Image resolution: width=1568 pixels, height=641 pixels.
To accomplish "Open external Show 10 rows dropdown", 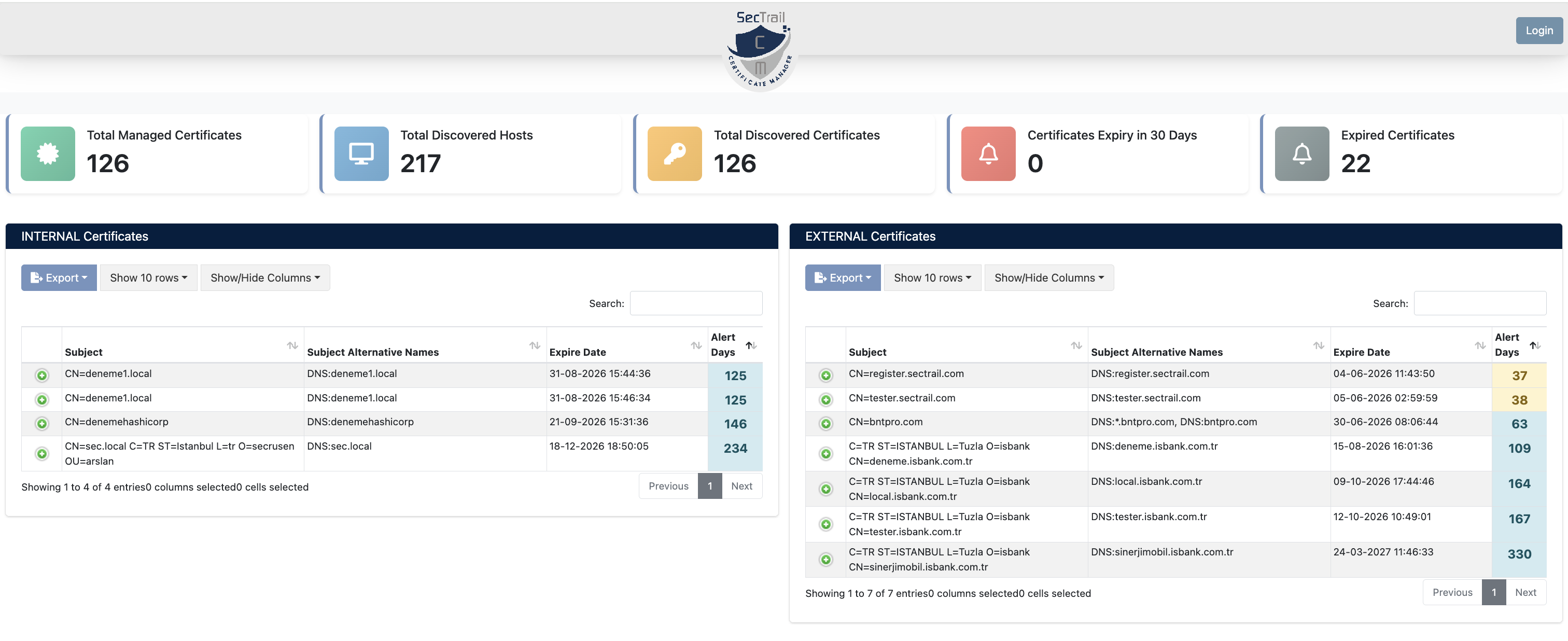I will [x=932, y=277].
